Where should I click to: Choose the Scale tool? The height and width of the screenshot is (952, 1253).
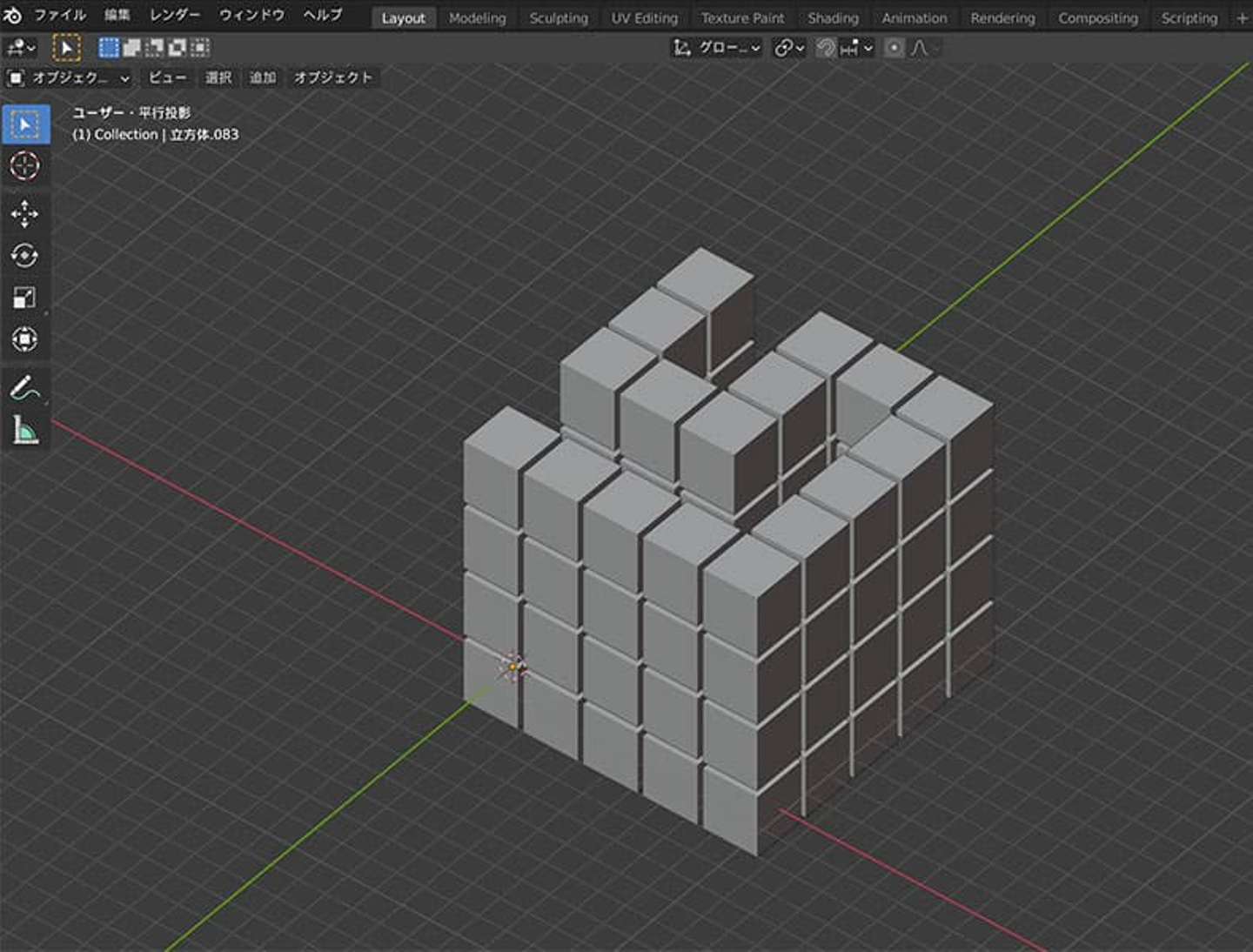pos(24,298)
